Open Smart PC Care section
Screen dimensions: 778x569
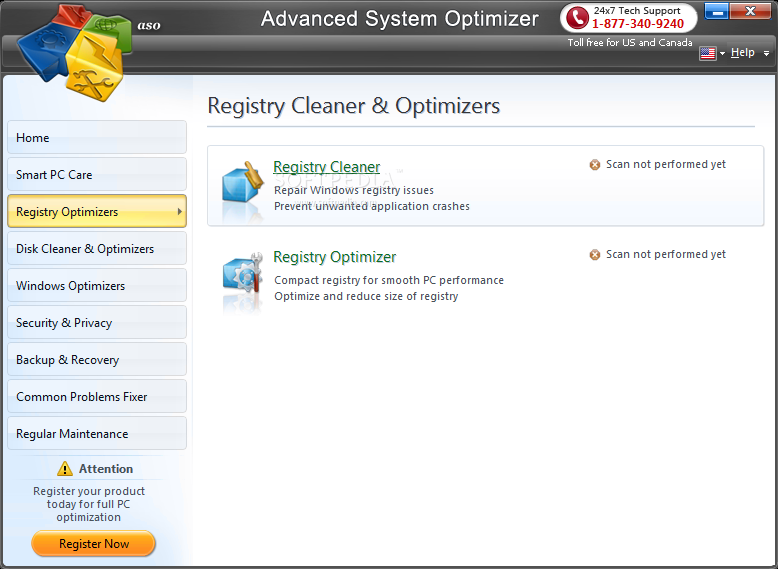[97, 174]
